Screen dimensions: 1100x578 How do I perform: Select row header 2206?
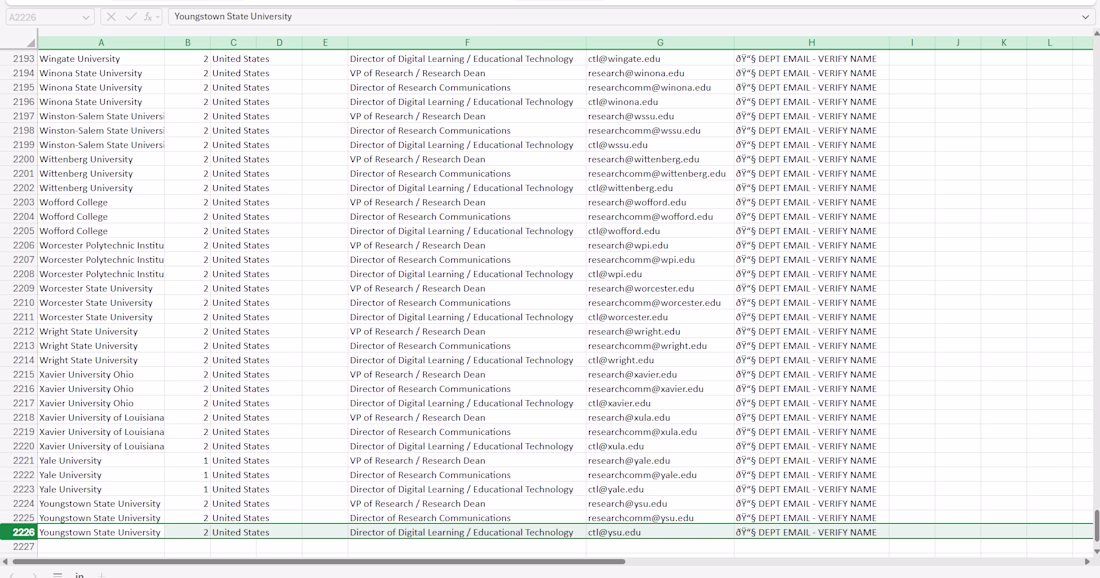tap(19, 246)
